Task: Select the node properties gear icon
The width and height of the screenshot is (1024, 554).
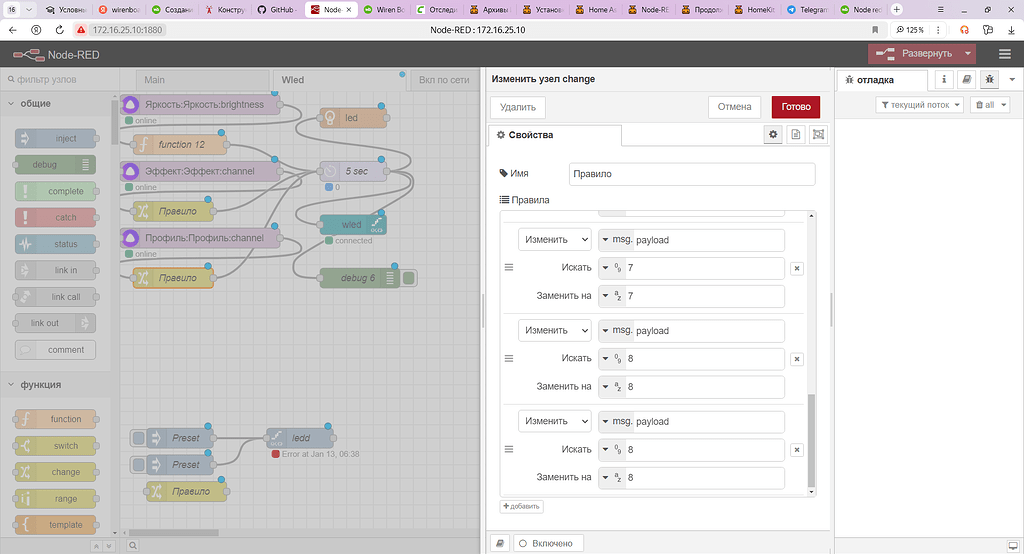Action: 772,134
